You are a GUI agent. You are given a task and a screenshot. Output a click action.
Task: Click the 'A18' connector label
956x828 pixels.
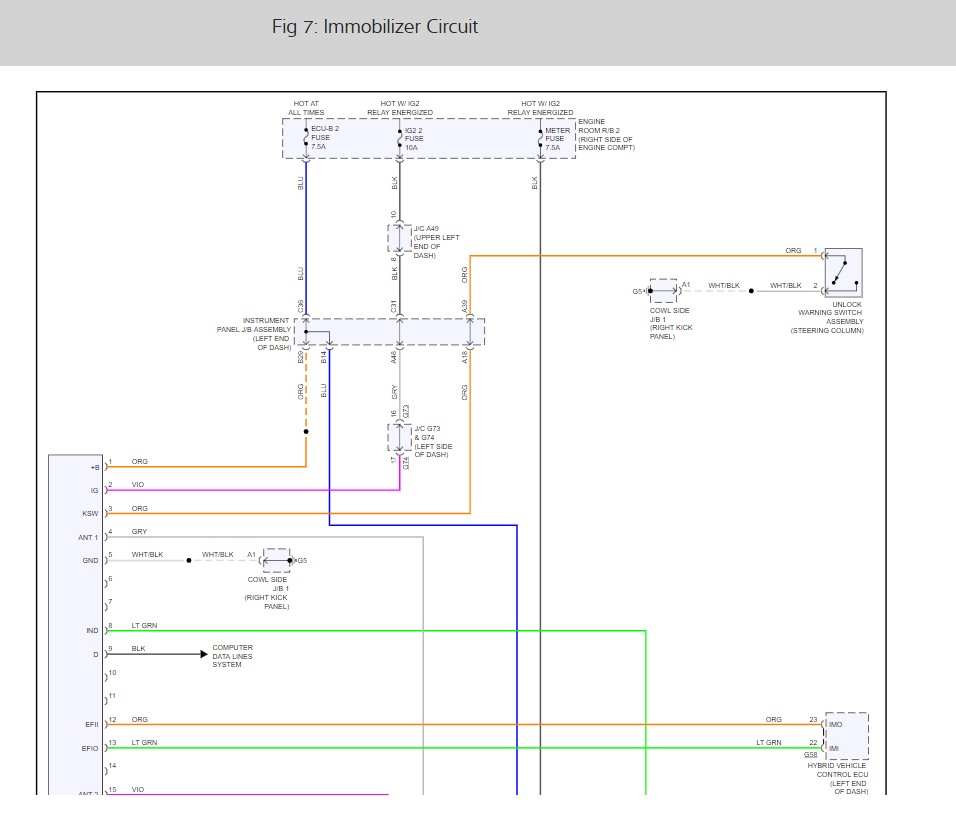coord(465,357)
